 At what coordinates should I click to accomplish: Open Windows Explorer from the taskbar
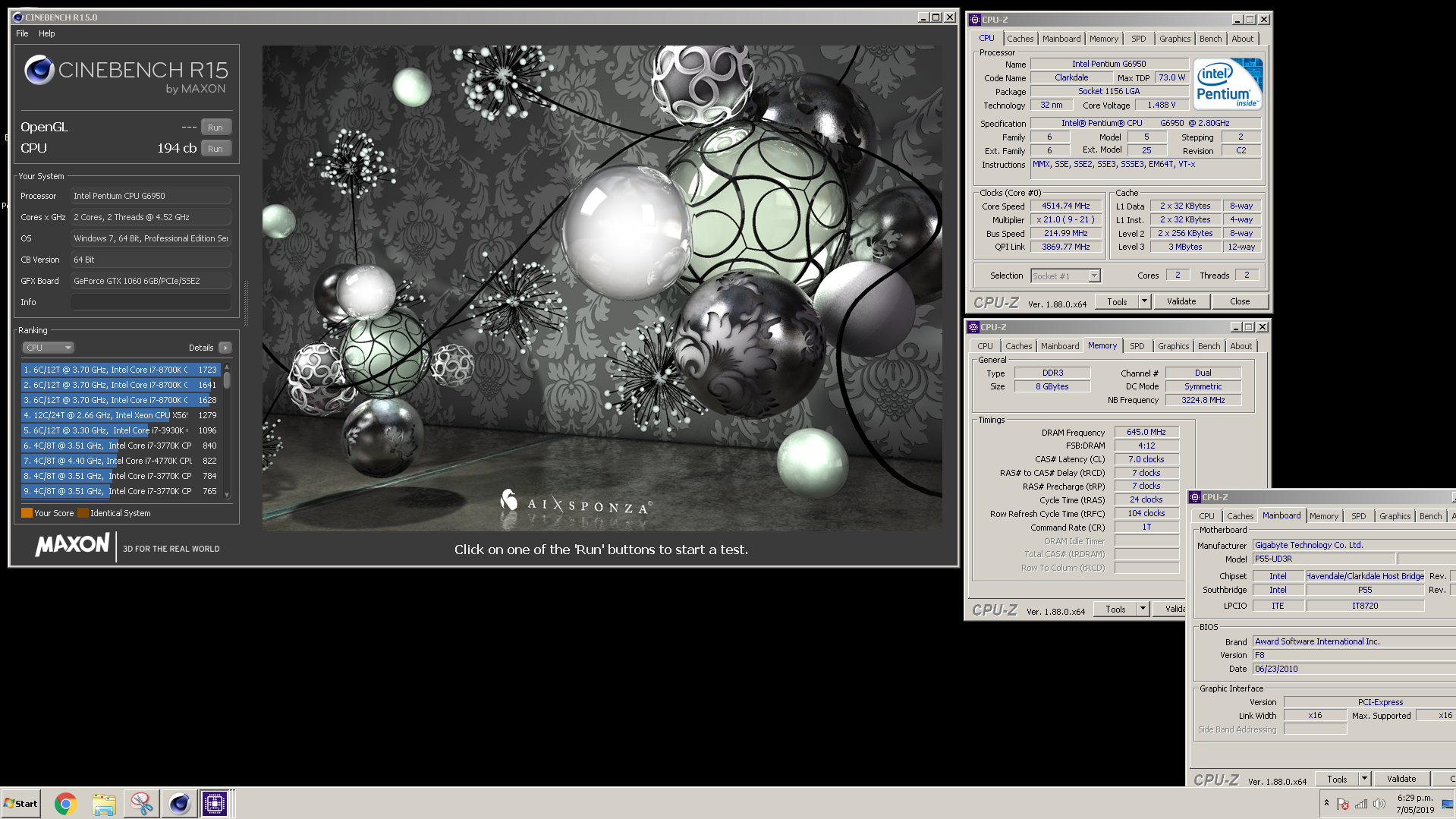click(104, 803)
